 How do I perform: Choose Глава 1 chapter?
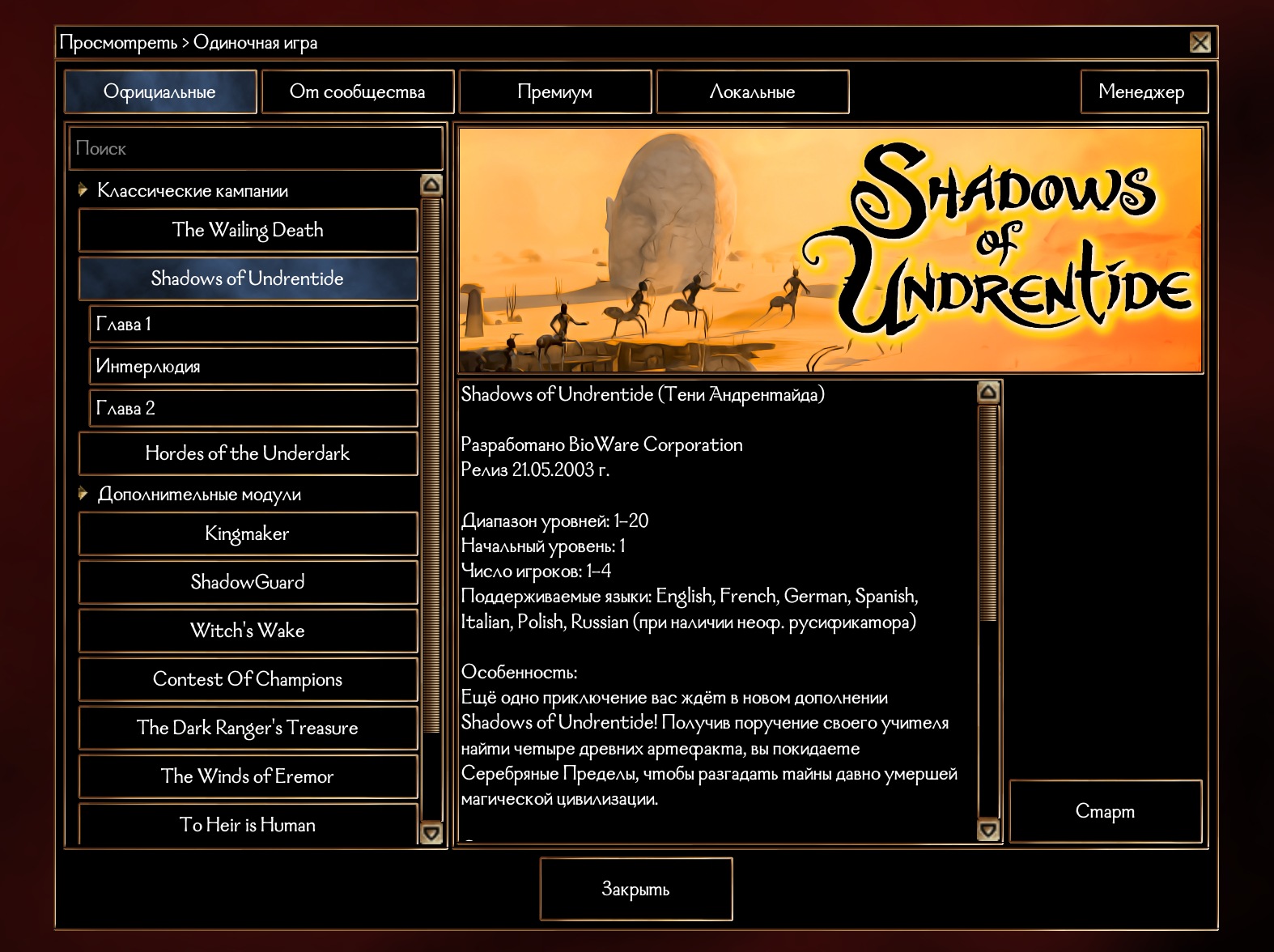click(253, 324)
